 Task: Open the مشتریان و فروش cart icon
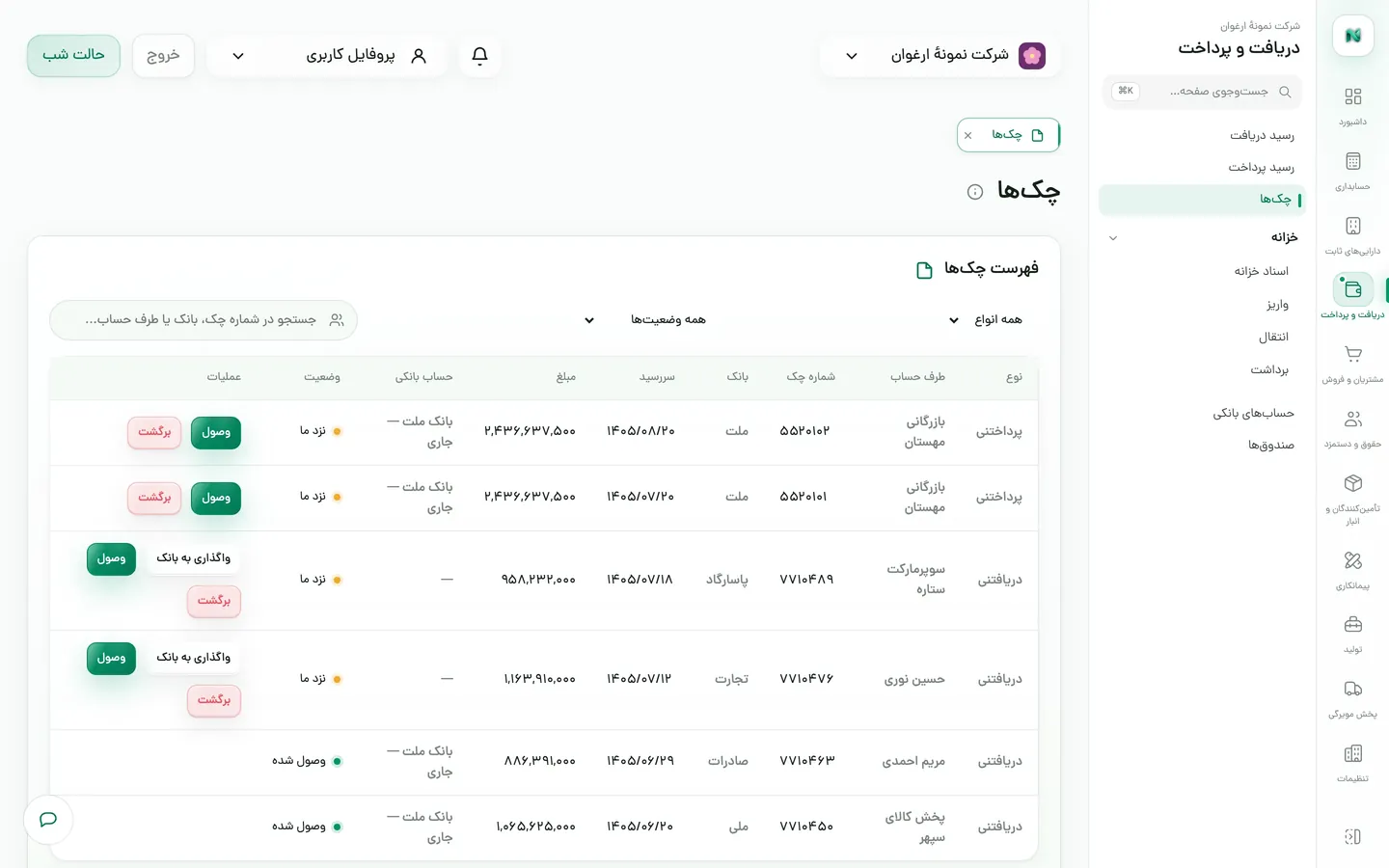[1352, 354]
